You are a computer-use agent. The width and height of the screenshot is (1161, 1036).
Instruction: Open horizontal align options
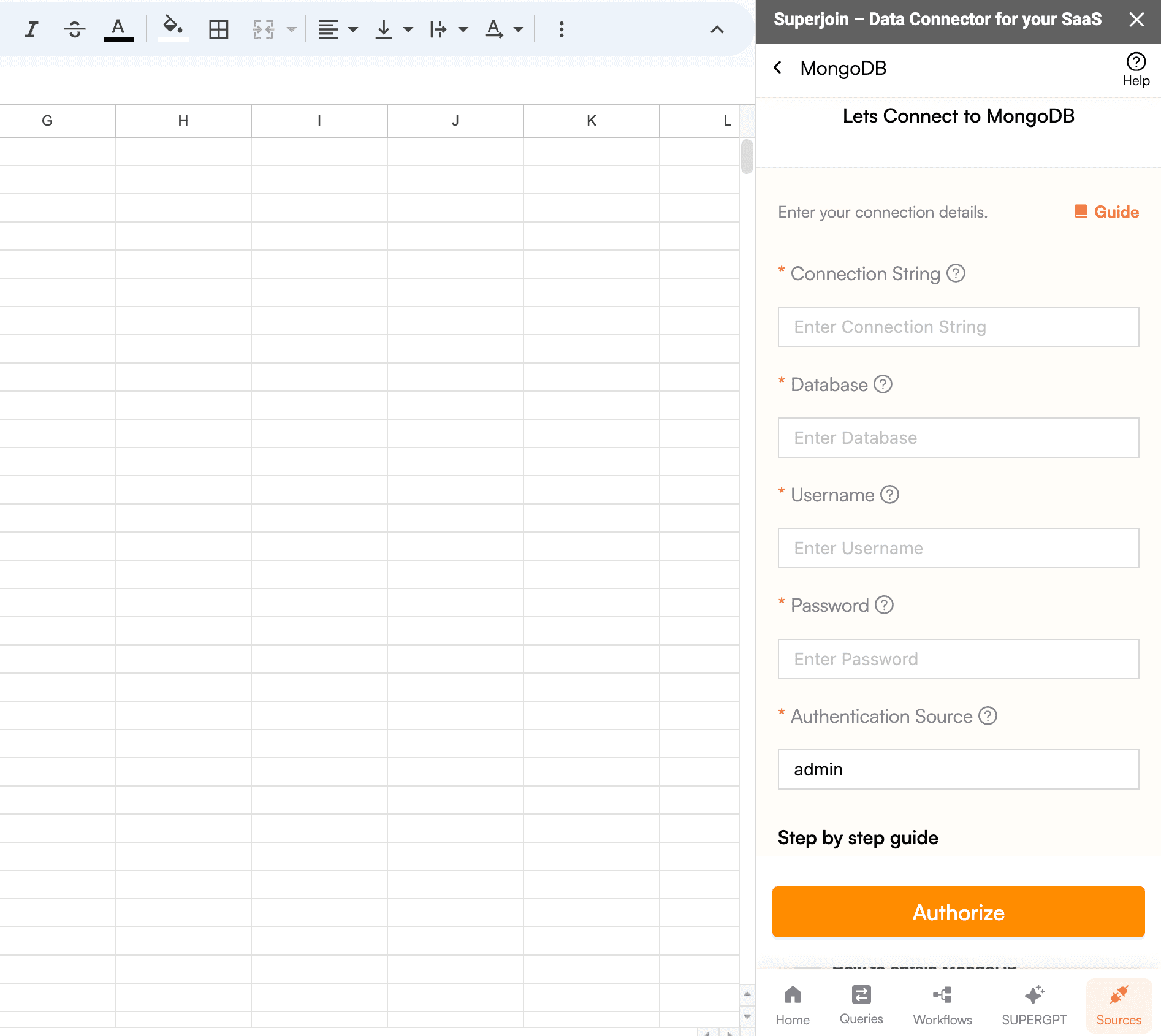coord(329,29)
